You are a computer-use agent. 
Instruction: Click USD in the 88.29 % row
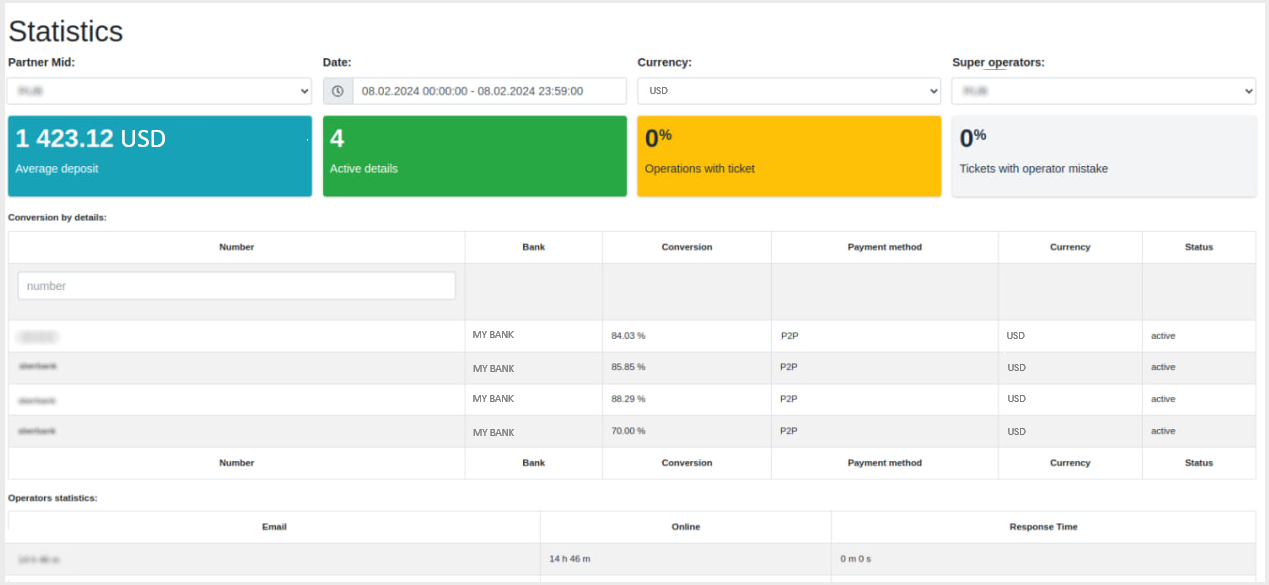click(x=1016, y=399)
